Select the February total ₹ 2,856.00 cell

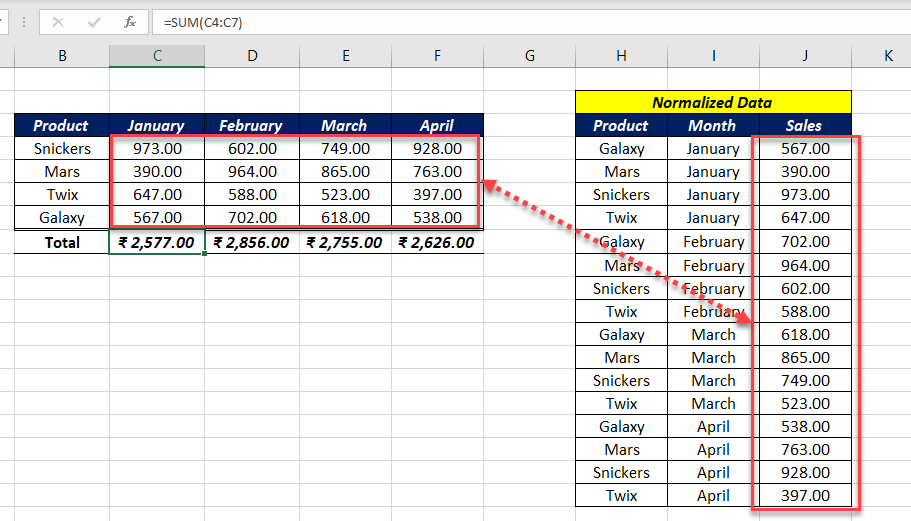pos(252,242)
